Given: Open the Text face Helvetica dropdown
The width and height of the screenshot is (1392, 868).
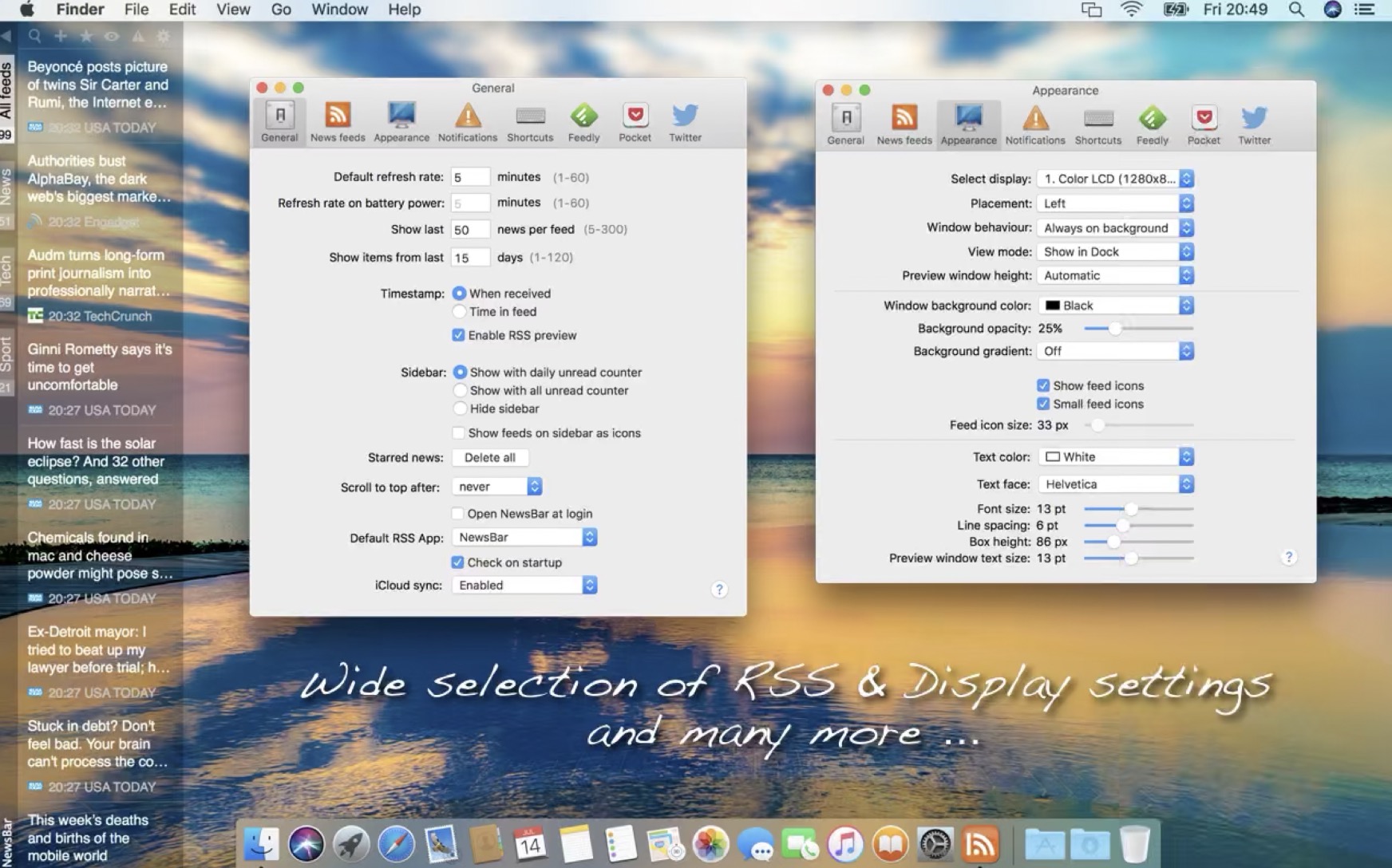Looking at the screenshot, I should pyautogui.click(x=1115, y=484).
